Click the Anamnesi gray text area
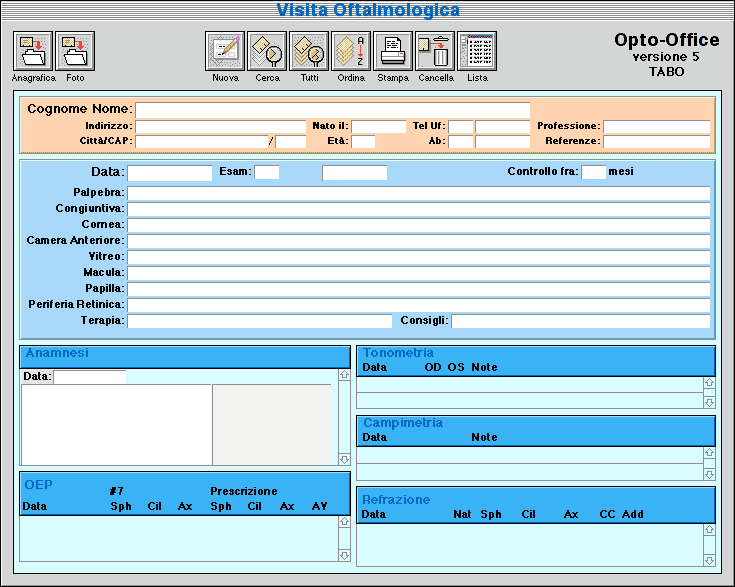This screenshot has height=587, width=735. pyautogui.click(x=272, y=425)
